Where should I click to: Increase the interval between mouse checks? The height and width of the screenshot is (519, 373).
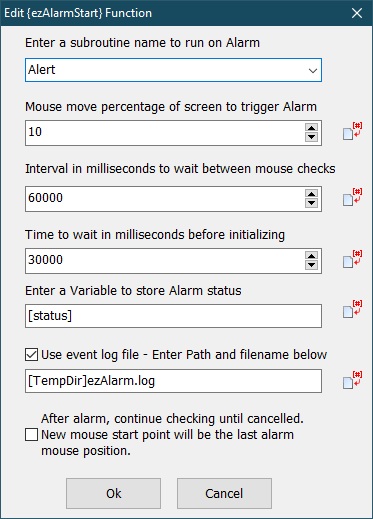click(311, 194)
